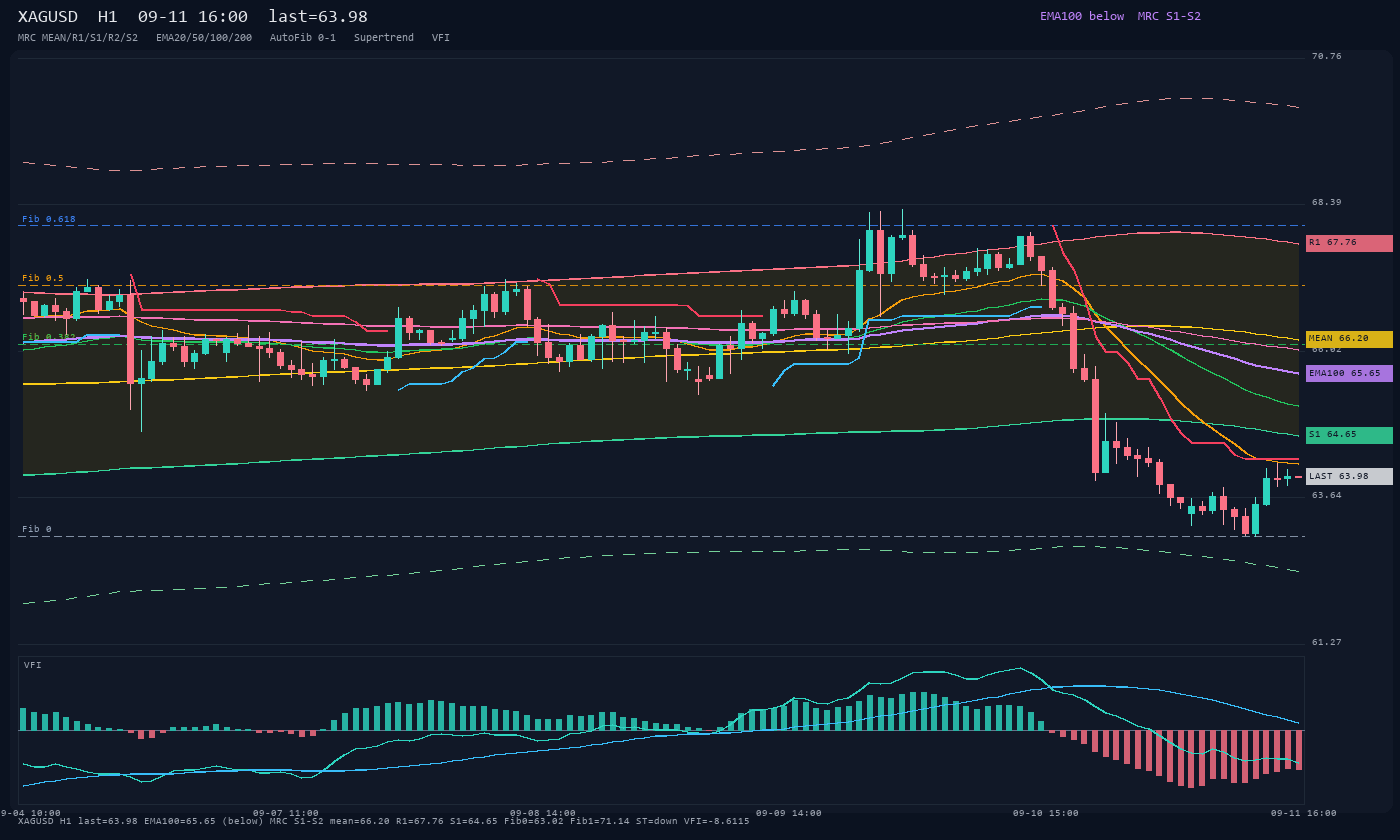Select 'MRC MEAN/R1/S1/R2/S2' in the indicator legend
This screenshot has height=840, width=1400.
coord(78,38)
